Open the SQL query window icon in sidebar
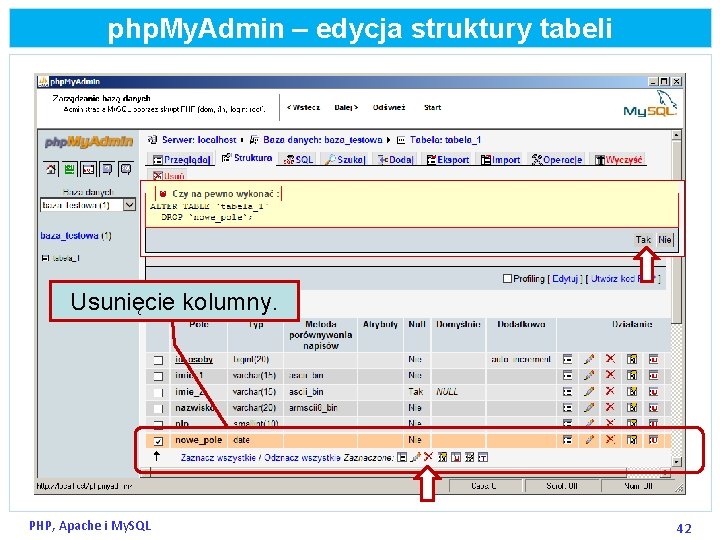 point(88,169)
